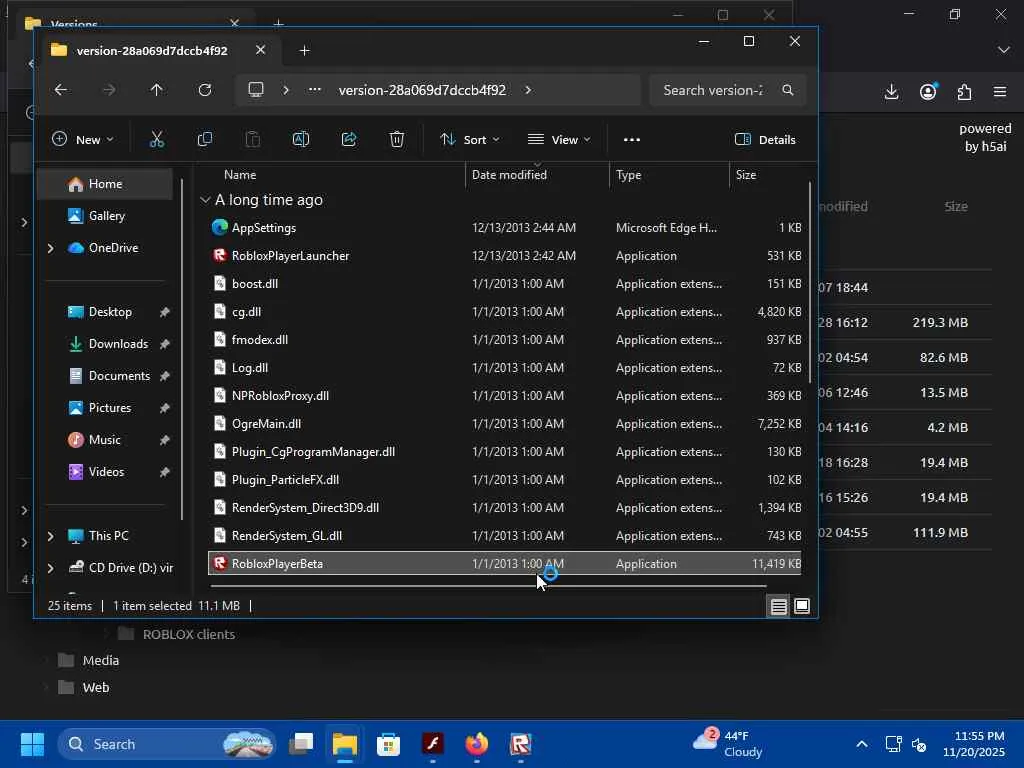Switch to details list view icon
This screenshot has width=1024, height=768.
778,607
